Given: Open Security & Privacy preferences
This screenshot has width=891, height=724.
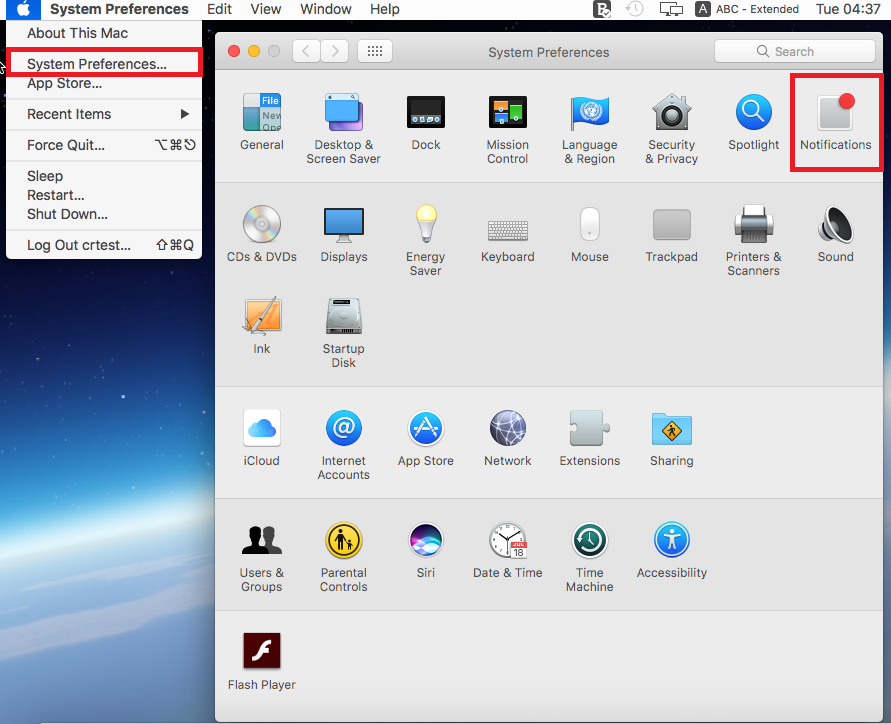Looking at the screenshot, I should (671, 129).
